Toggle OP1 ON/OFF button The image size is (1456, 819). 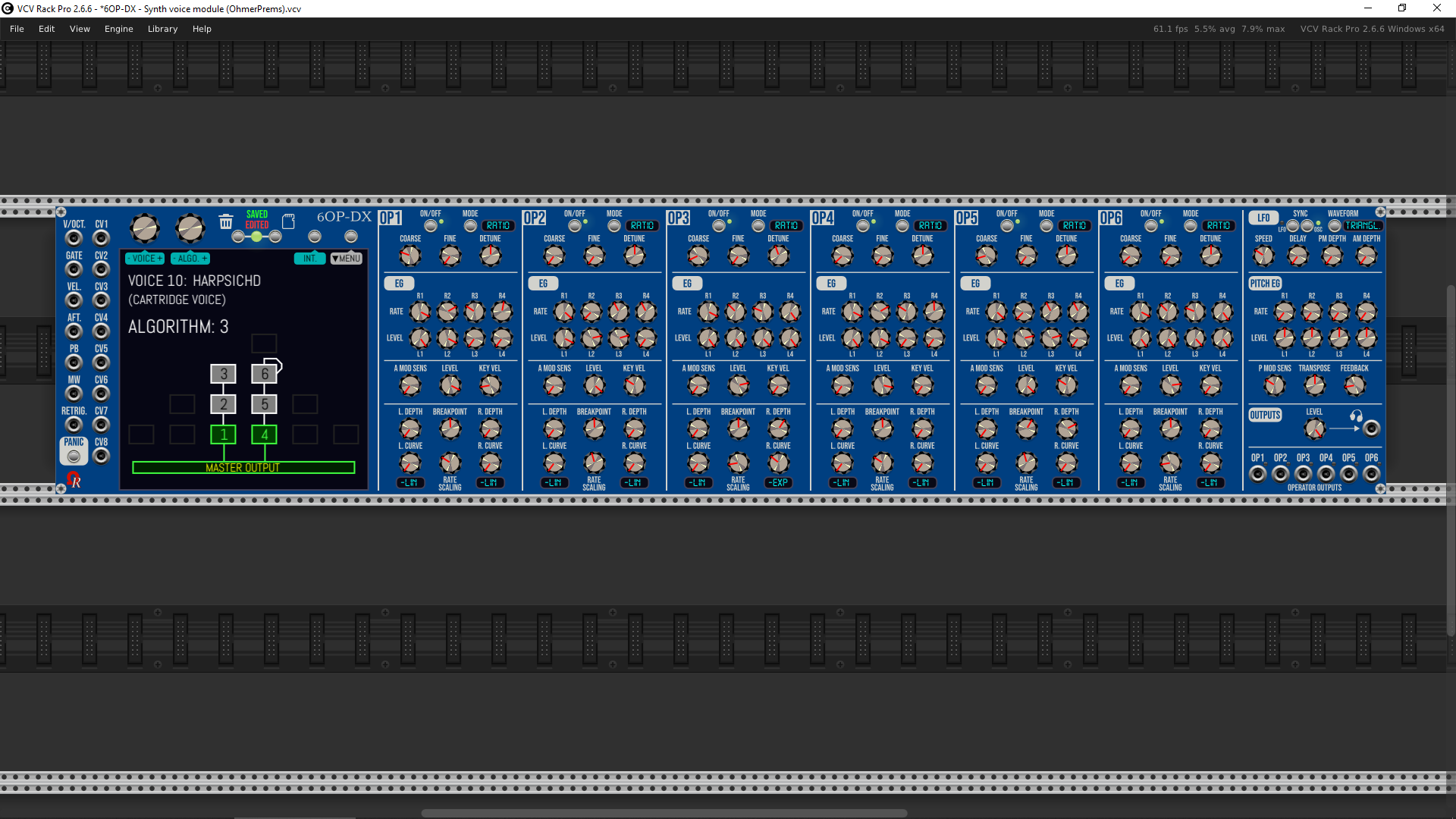point(431,226)
